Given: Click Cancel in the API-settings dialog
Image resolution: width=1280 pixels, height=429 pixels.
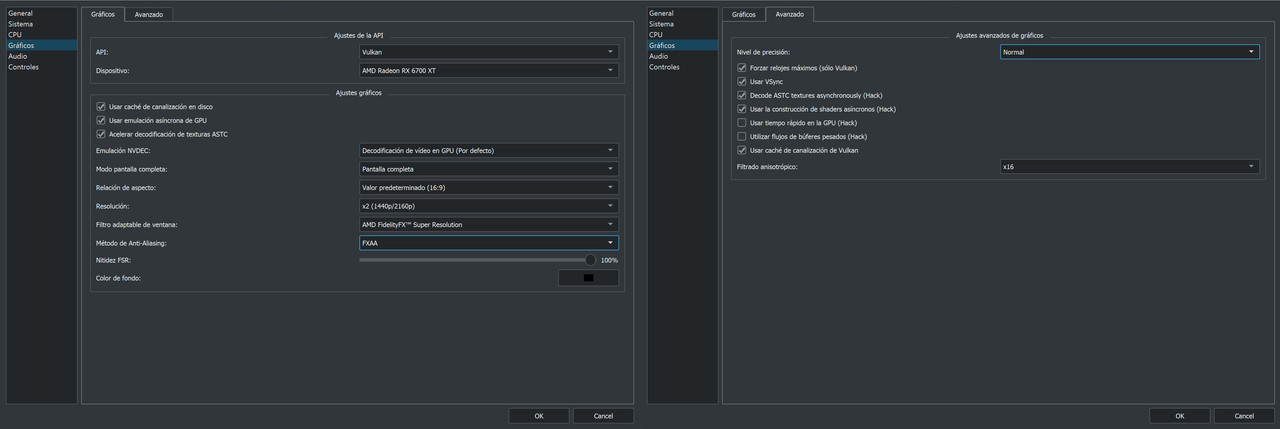Looking at the screenshot, I should coord(603,415).
